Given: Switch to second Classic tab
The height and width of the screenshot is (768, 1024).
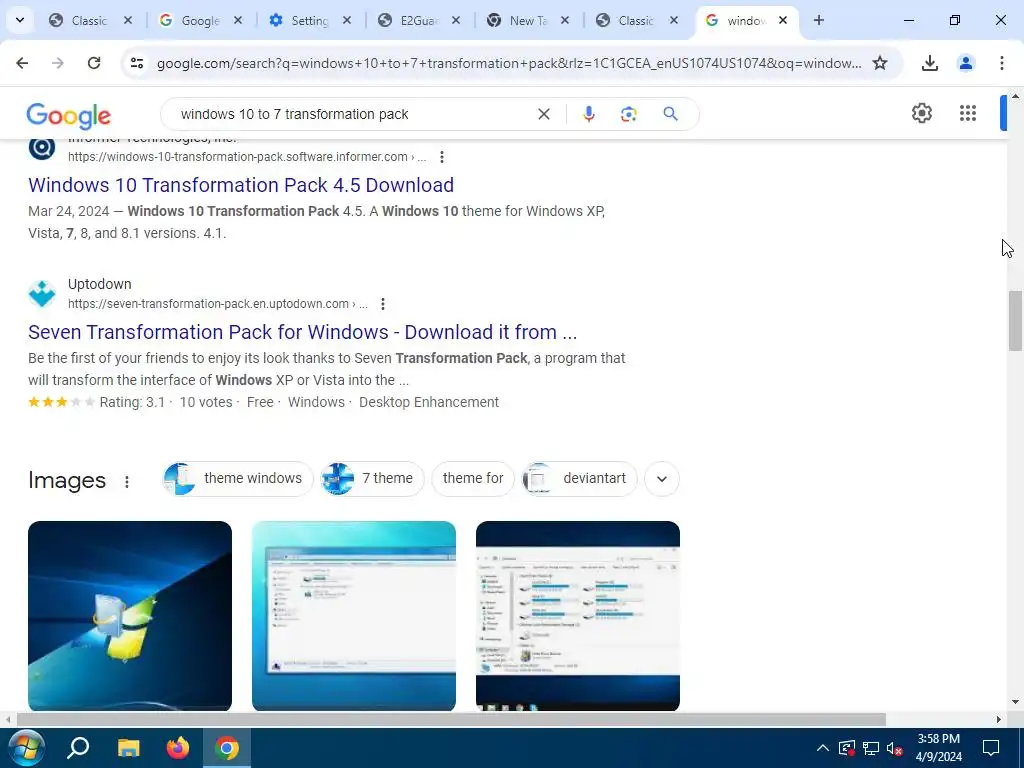Looking at the screenshot, I should [x=635, y=21].
